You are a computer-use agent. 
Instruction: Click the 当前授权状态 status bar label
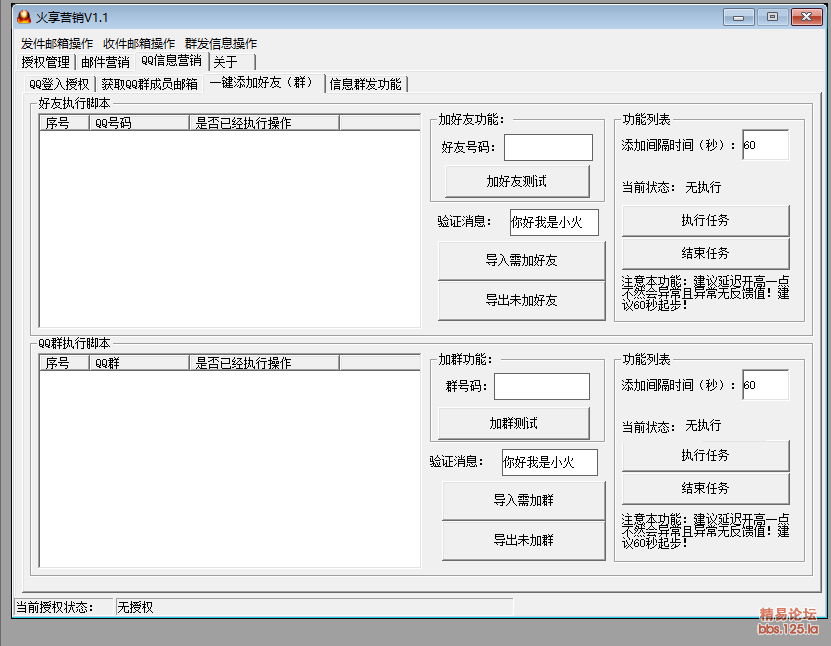click(54, 607)
